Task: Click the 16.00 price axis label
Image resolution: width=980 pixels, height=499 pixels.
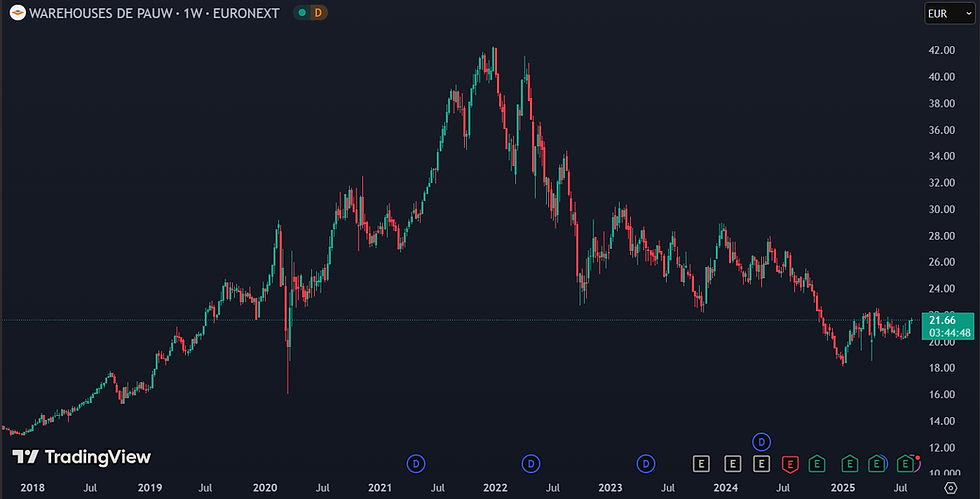Action: pyautogui.click(x=942, y=394)
